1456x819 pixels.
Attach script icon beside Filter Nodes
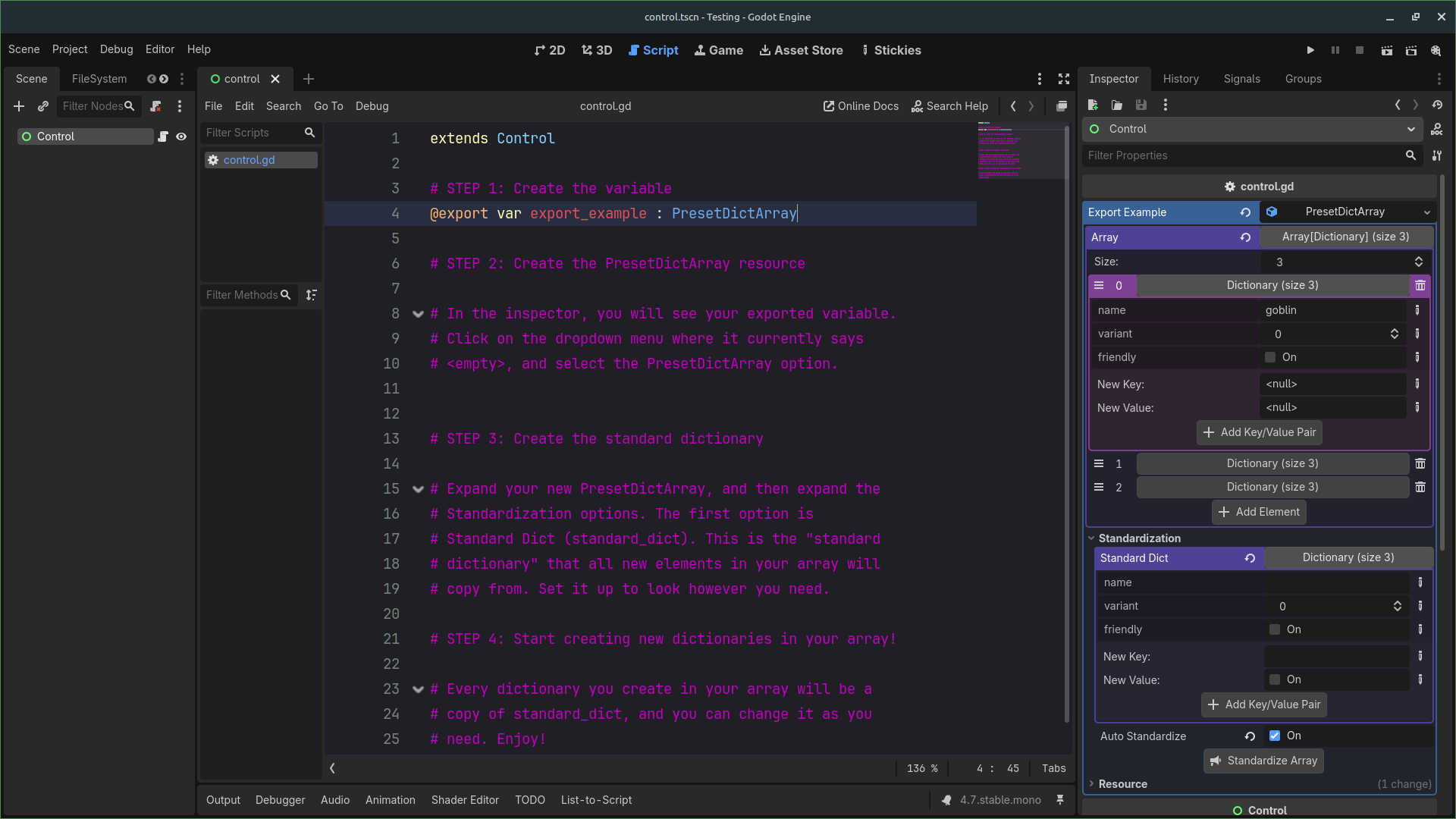coord(155,106)
